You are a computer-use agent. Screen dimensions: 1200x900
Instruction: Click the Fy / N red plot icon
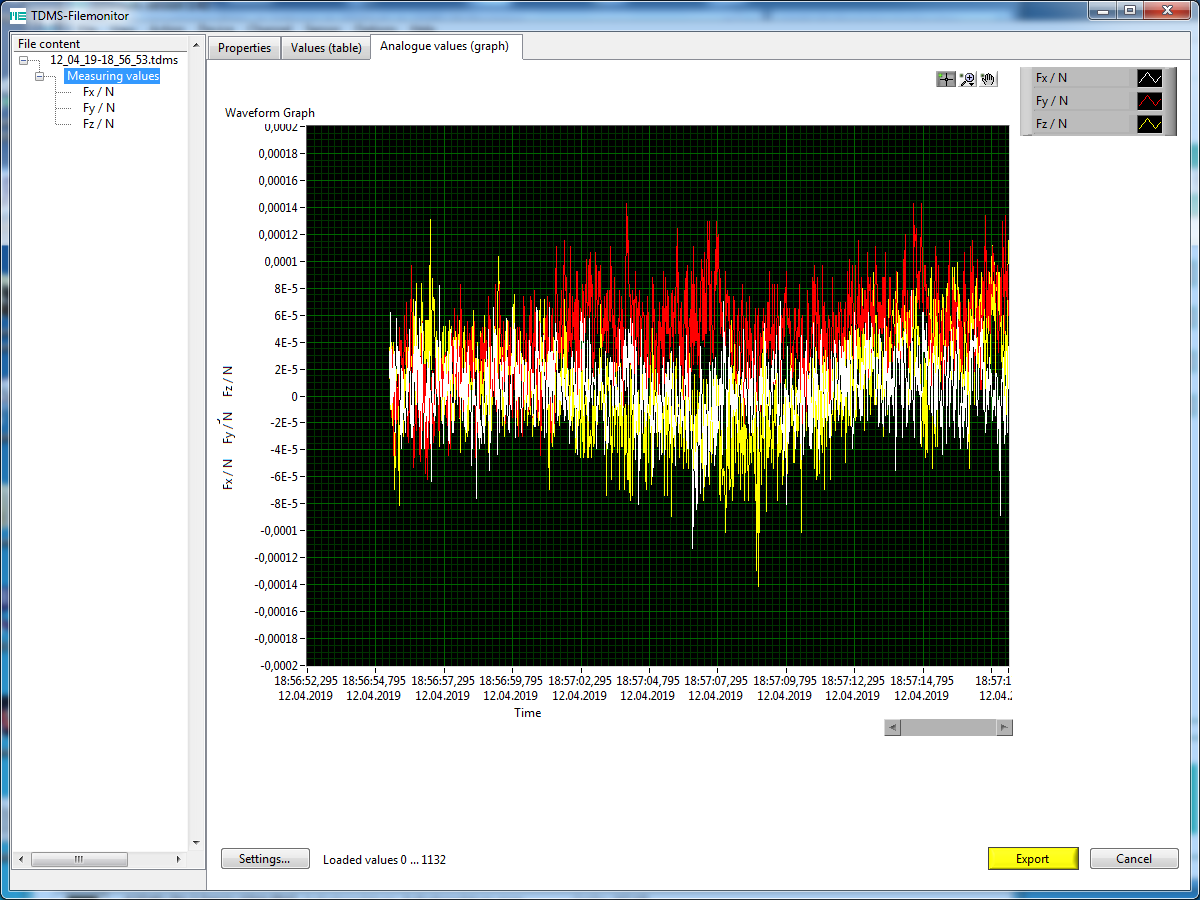1149,101
